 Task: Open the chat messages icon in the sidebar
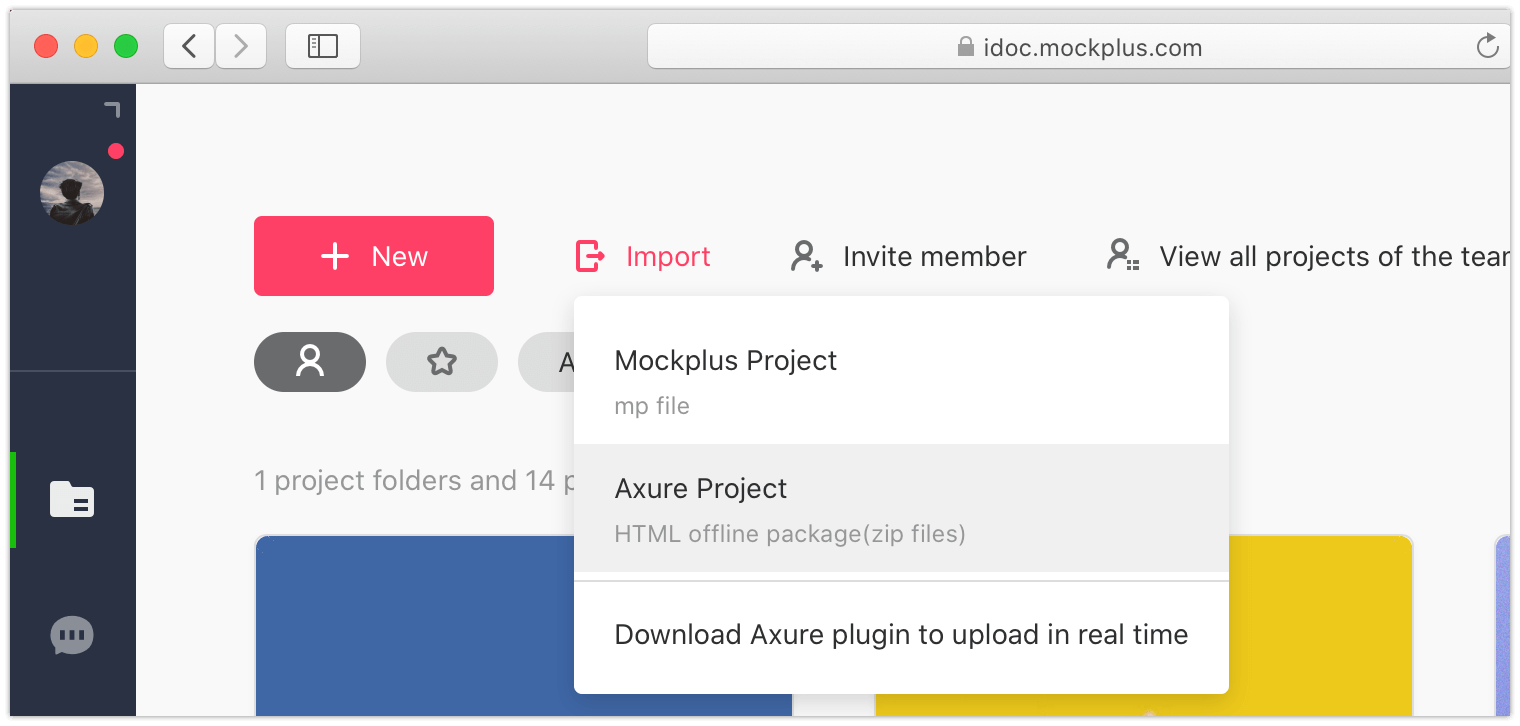click(71, 634)
